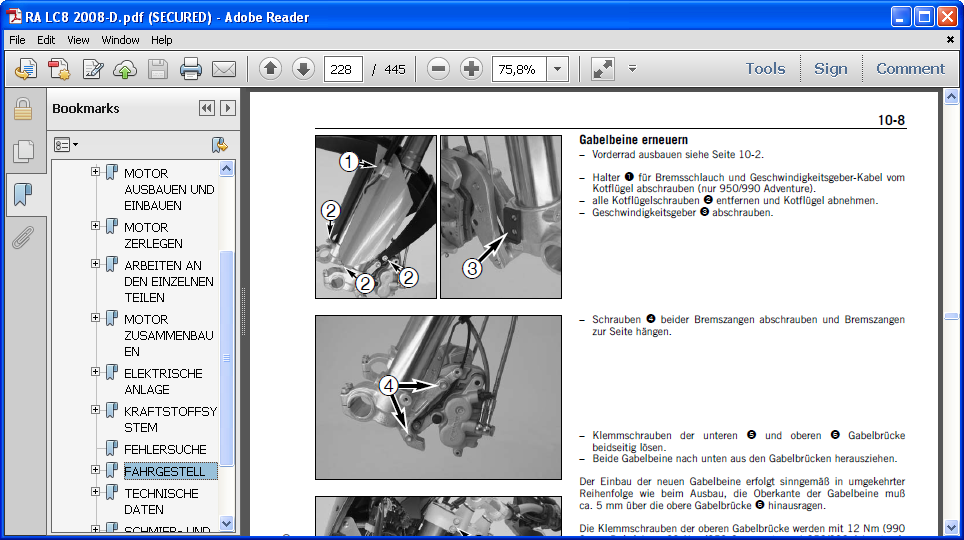The height and width of the screenshot is (540, 964).
Task: Click the Print file icon
Action: [190, 69]
